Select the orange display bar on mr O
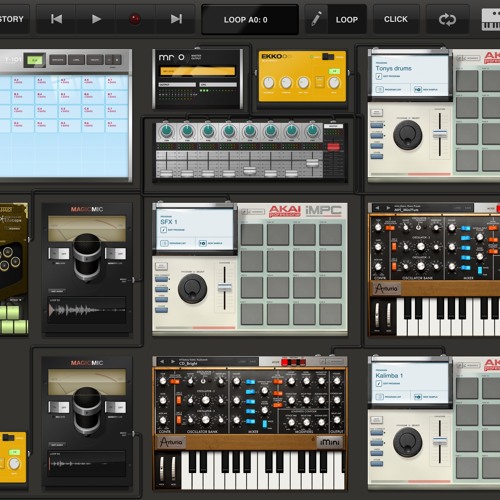The height and width of the screenshot is (500, 500). [x=198, y=71]
